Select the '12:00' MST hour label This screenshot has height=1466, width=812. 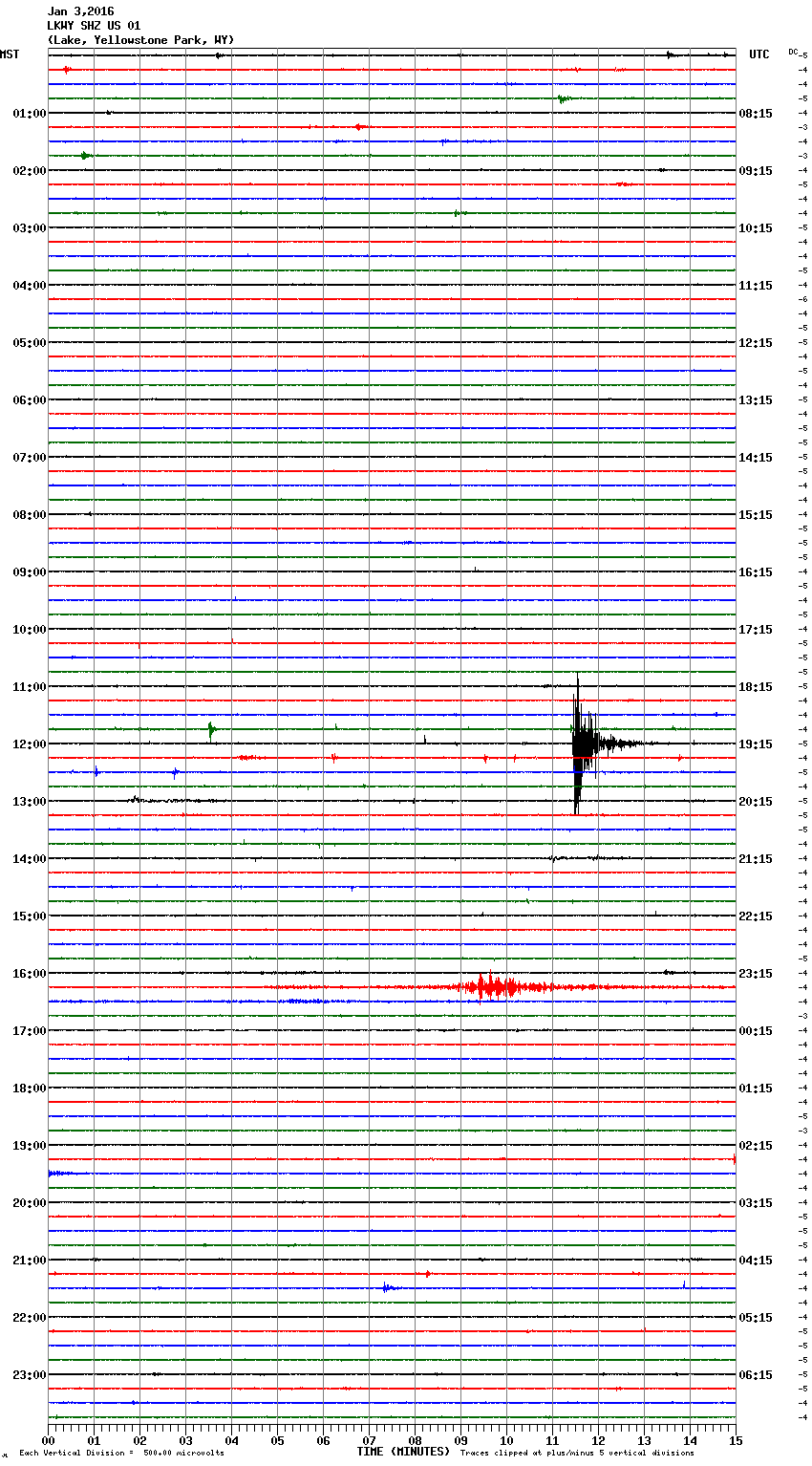click(30, 744)
